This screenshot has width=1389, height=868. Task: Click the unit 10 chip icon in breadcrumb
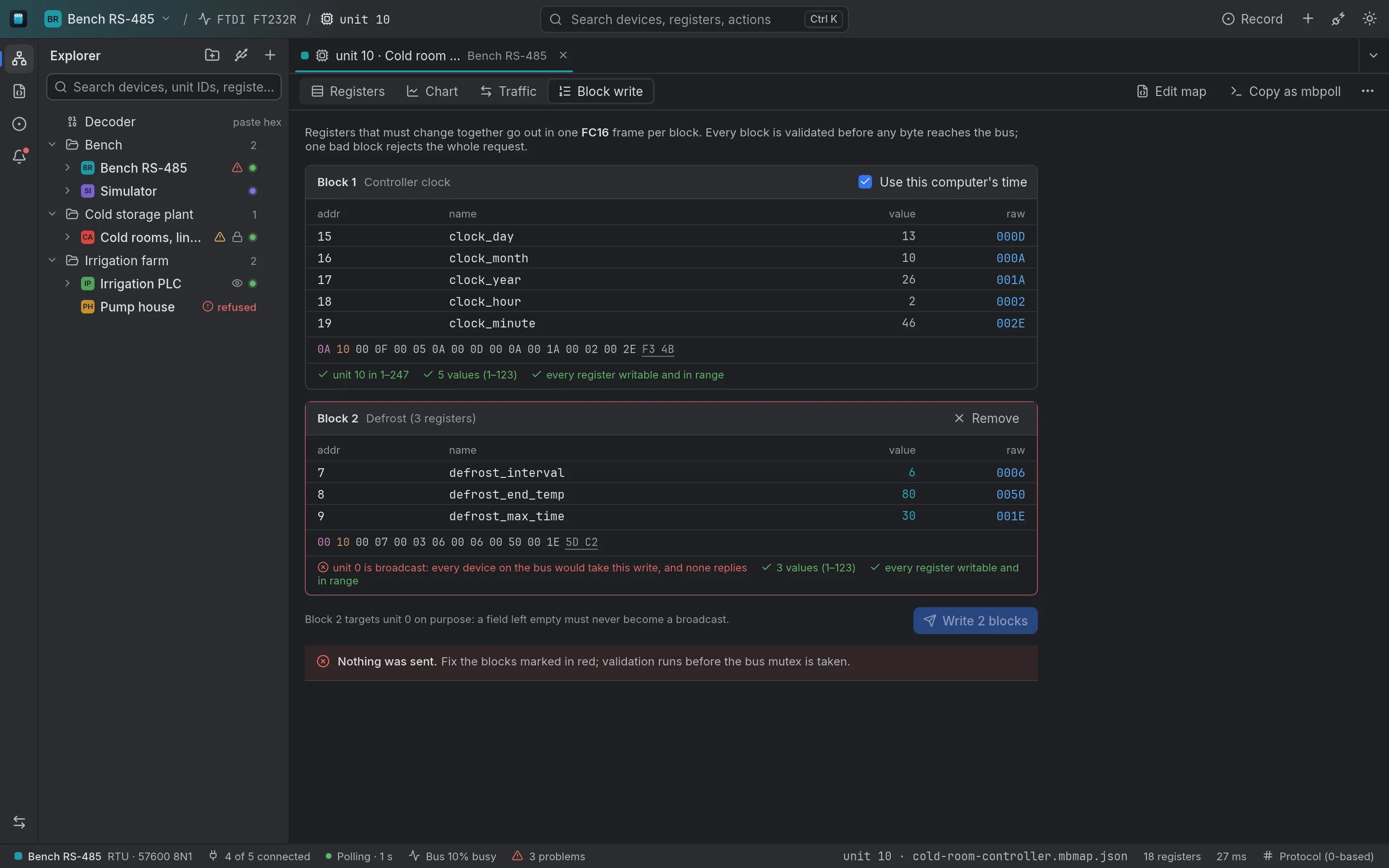point(327,19)
